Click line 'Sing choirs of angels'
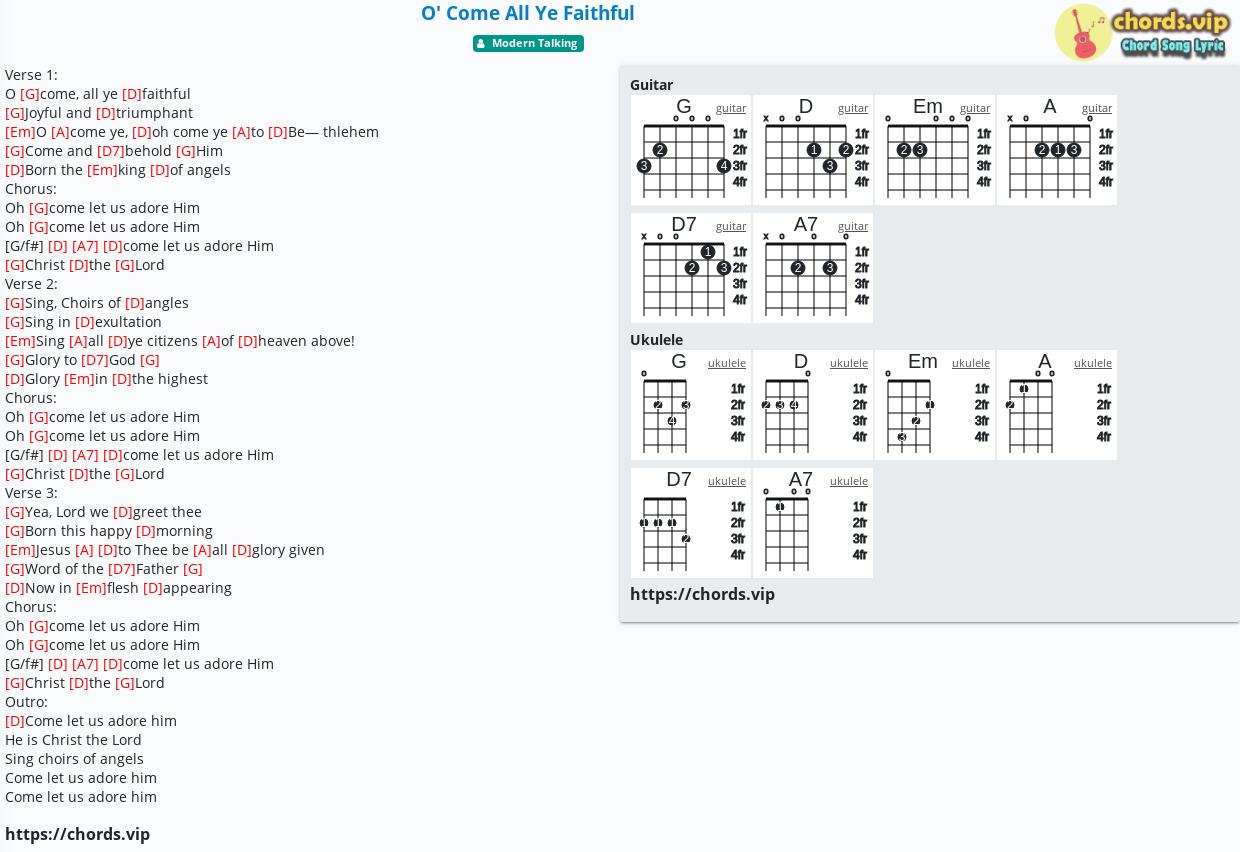The height and width of the screenshot is (852, 1240). [x=74, y=759]
